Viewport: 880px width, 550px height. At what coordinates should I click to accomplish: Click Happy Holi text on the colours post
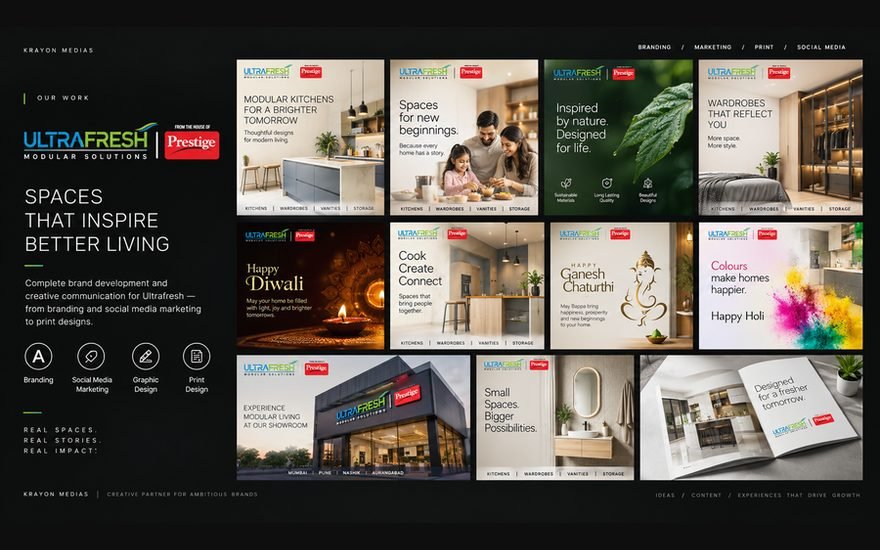(x=737, y=316)
